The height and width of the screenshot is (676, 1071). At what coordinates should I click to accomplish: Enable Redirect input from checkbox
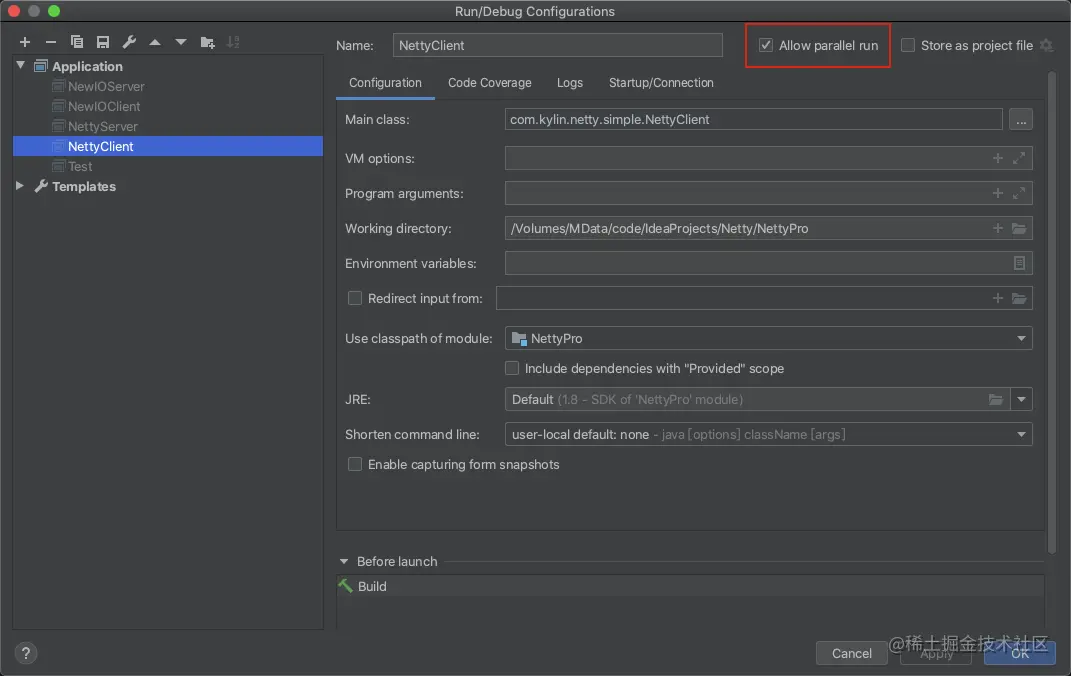click(354, 298)
